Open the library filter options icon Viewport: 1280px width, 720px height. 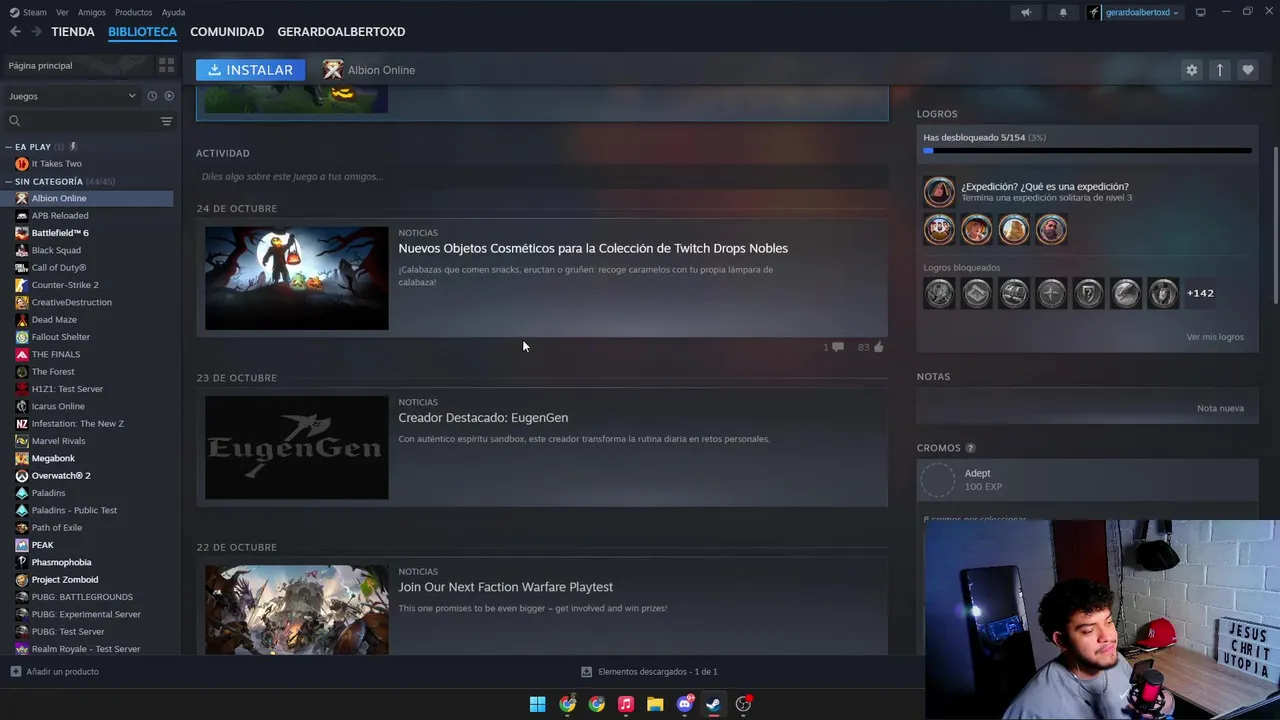click(x=166, y=121)
